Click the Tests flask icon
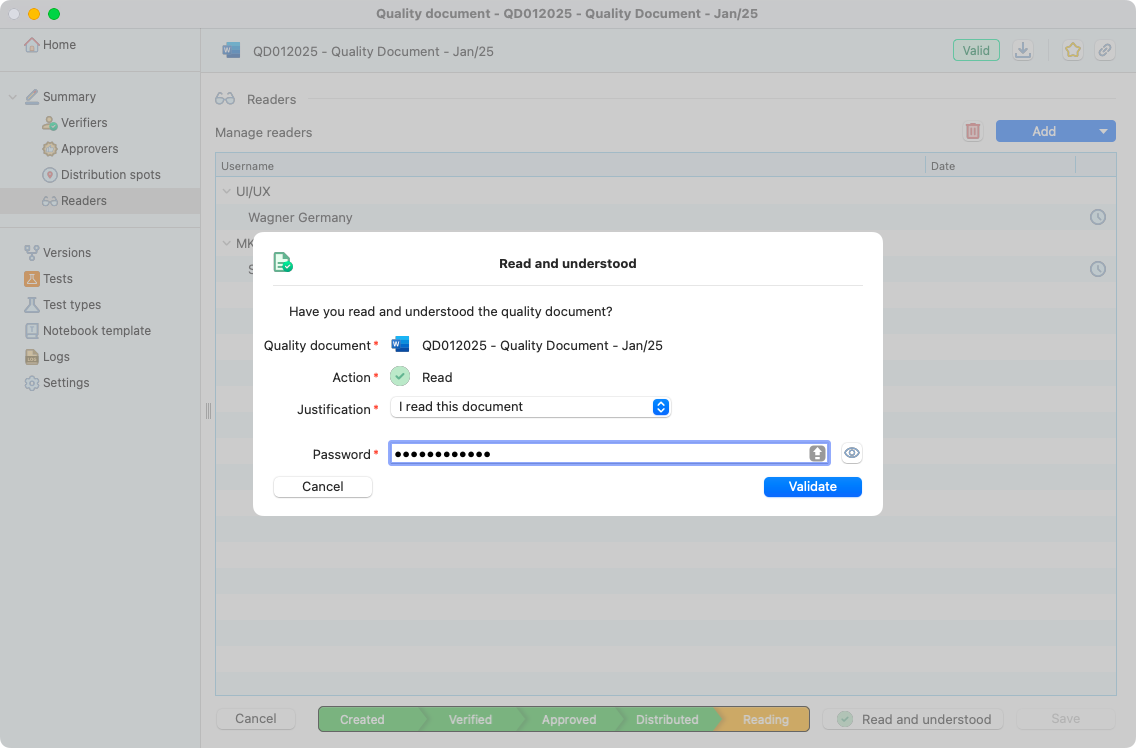The image size is (1136, 748). pos(31,279)
